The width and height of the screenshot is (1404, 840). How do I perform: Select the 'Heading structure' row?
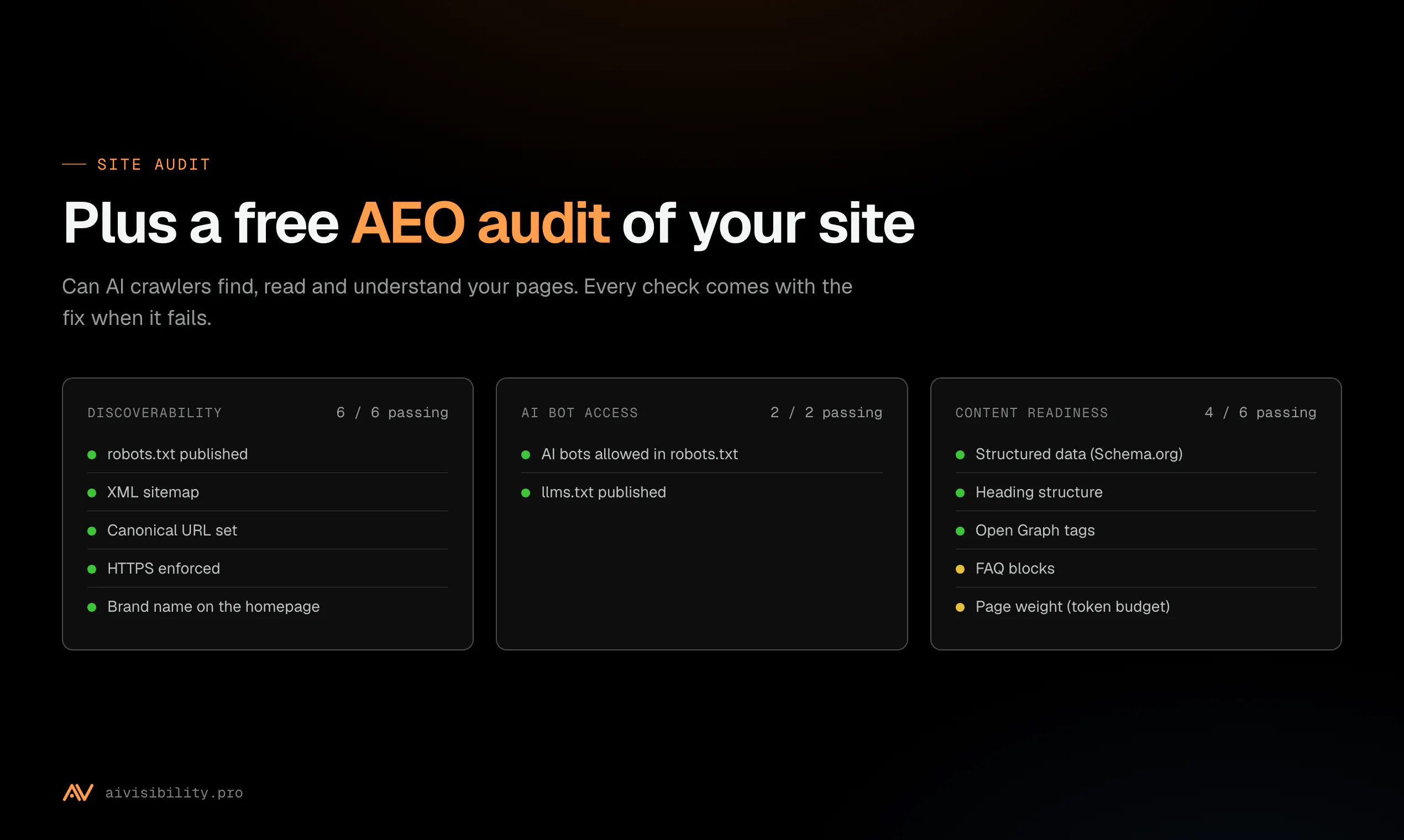click(x=1136, y=492)
